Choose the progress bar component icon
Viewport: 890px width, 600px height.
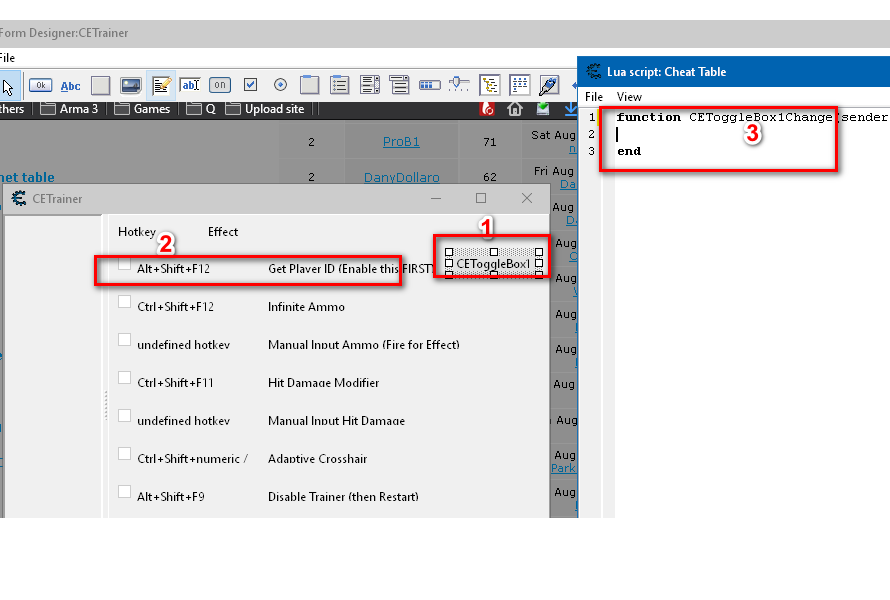click(429, 85)
